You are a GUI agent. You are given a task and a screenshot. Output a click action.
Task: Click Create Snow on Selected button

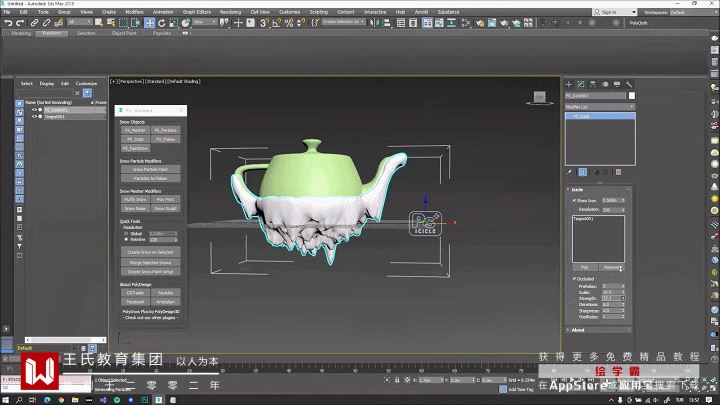[x=151, y=252]
